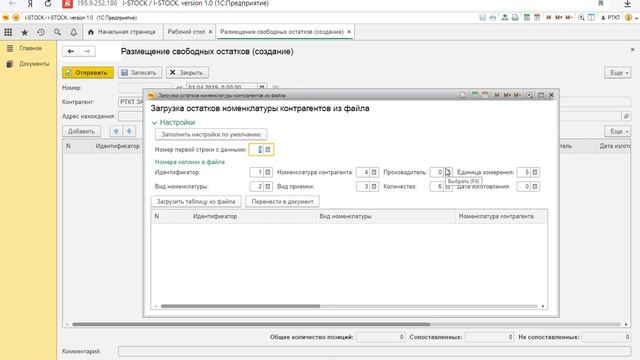This screenshot has height=360, width=640.
Task: Click the calendar icon in dialog title bar
Action: pos(485,95)
